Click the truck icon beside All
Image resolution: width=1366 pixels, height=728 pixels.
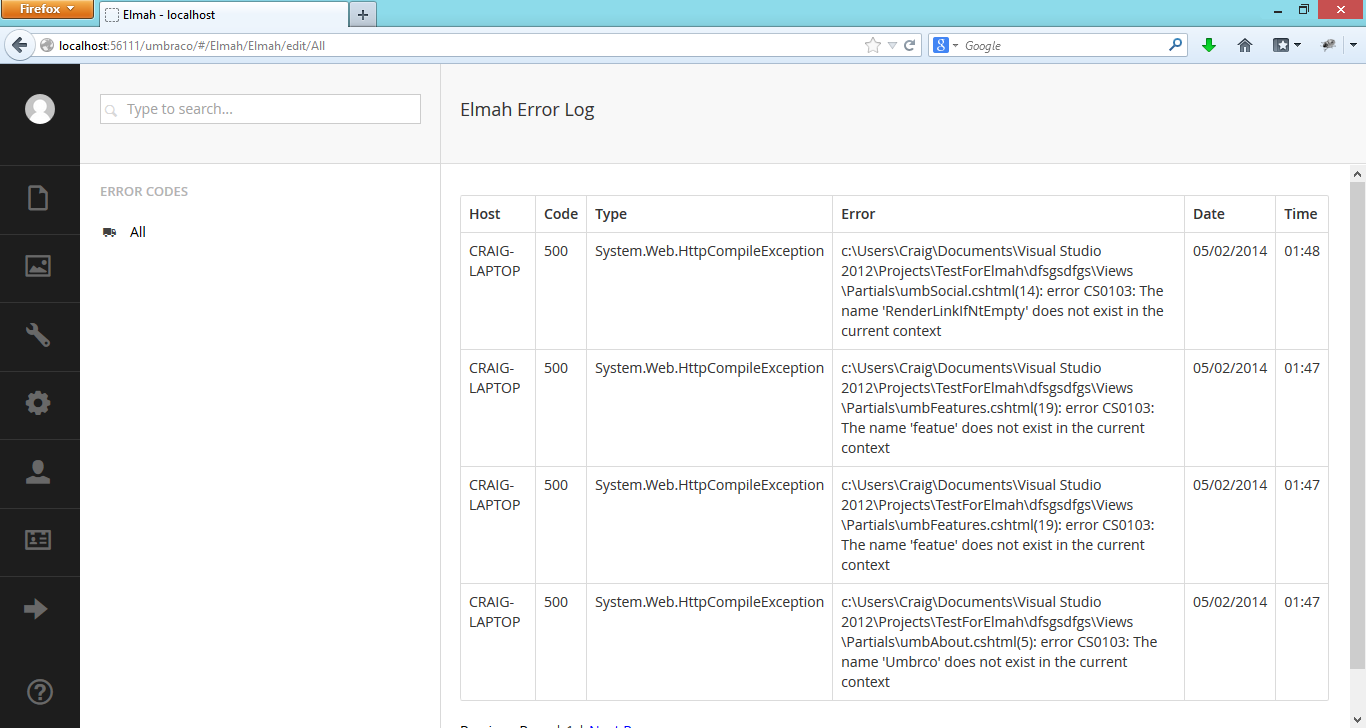(109, 232)
